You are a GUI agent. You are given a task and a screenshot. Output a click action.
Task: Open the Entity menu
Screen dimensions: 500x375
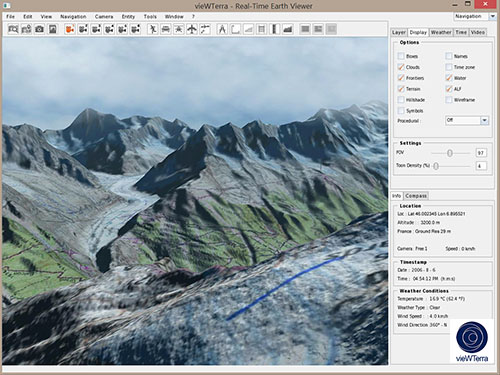pos(128,16)
